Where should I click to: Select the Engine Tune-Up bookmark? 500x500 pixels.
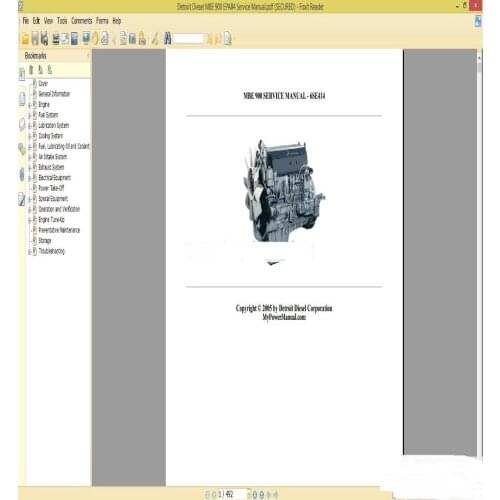[52, 219]
